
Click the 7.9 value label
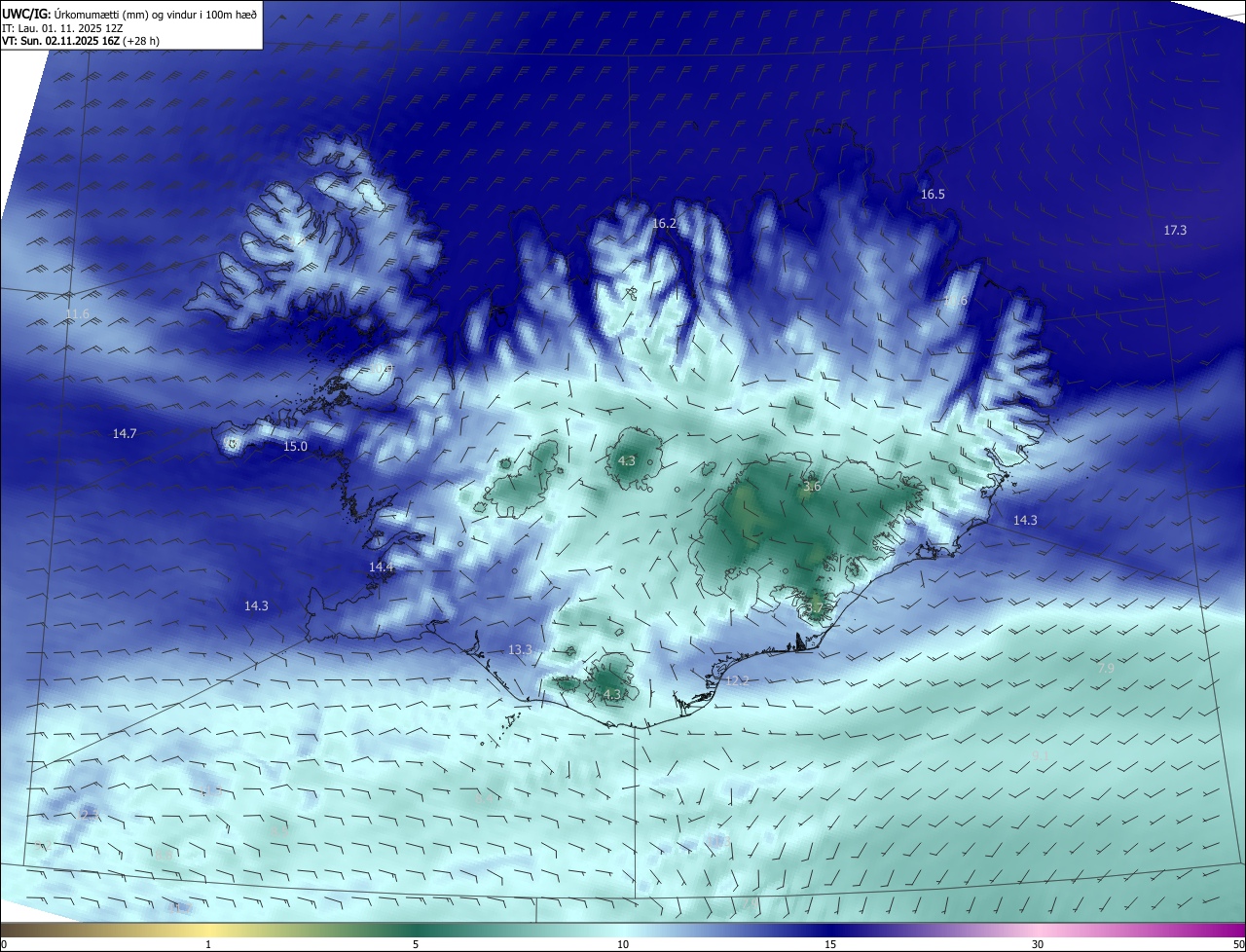coord(1106,668)
